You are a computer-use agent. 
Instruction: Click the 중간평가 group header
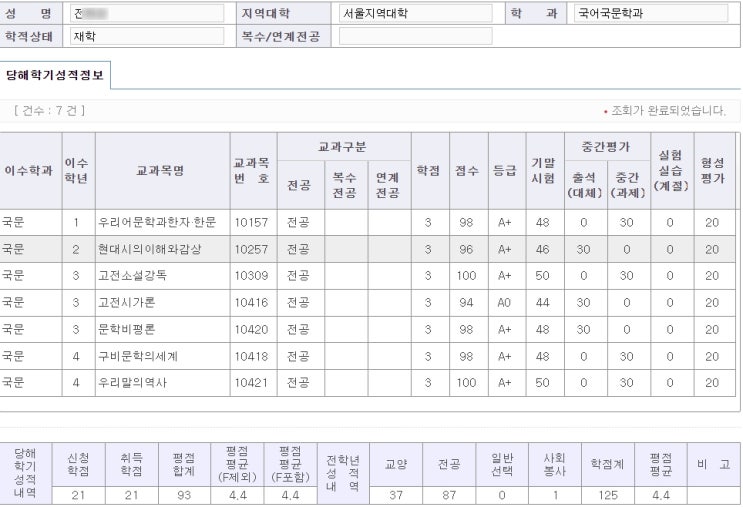point(607,147)
